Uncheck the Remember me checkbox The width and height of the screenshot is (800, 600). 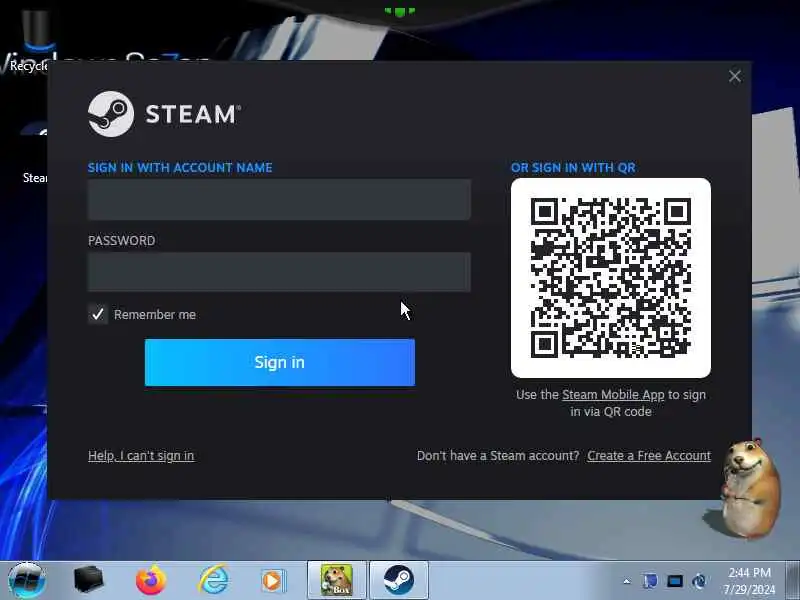pos(97,314)
